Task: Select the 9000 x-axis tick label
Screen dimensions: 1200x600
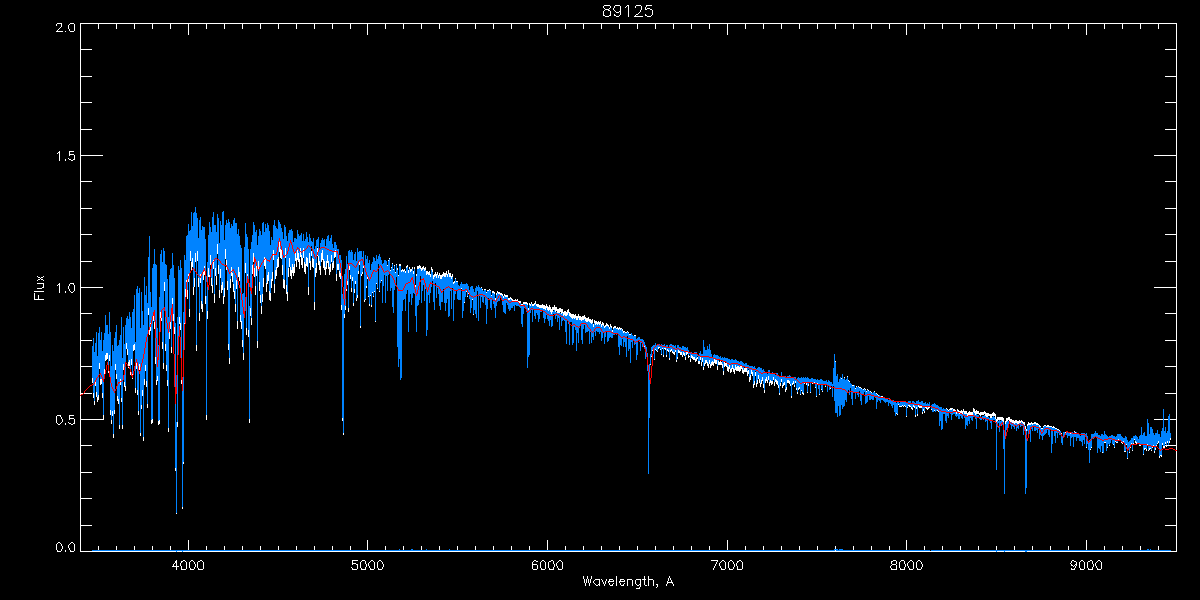Action: click(x=1087, y=565)
